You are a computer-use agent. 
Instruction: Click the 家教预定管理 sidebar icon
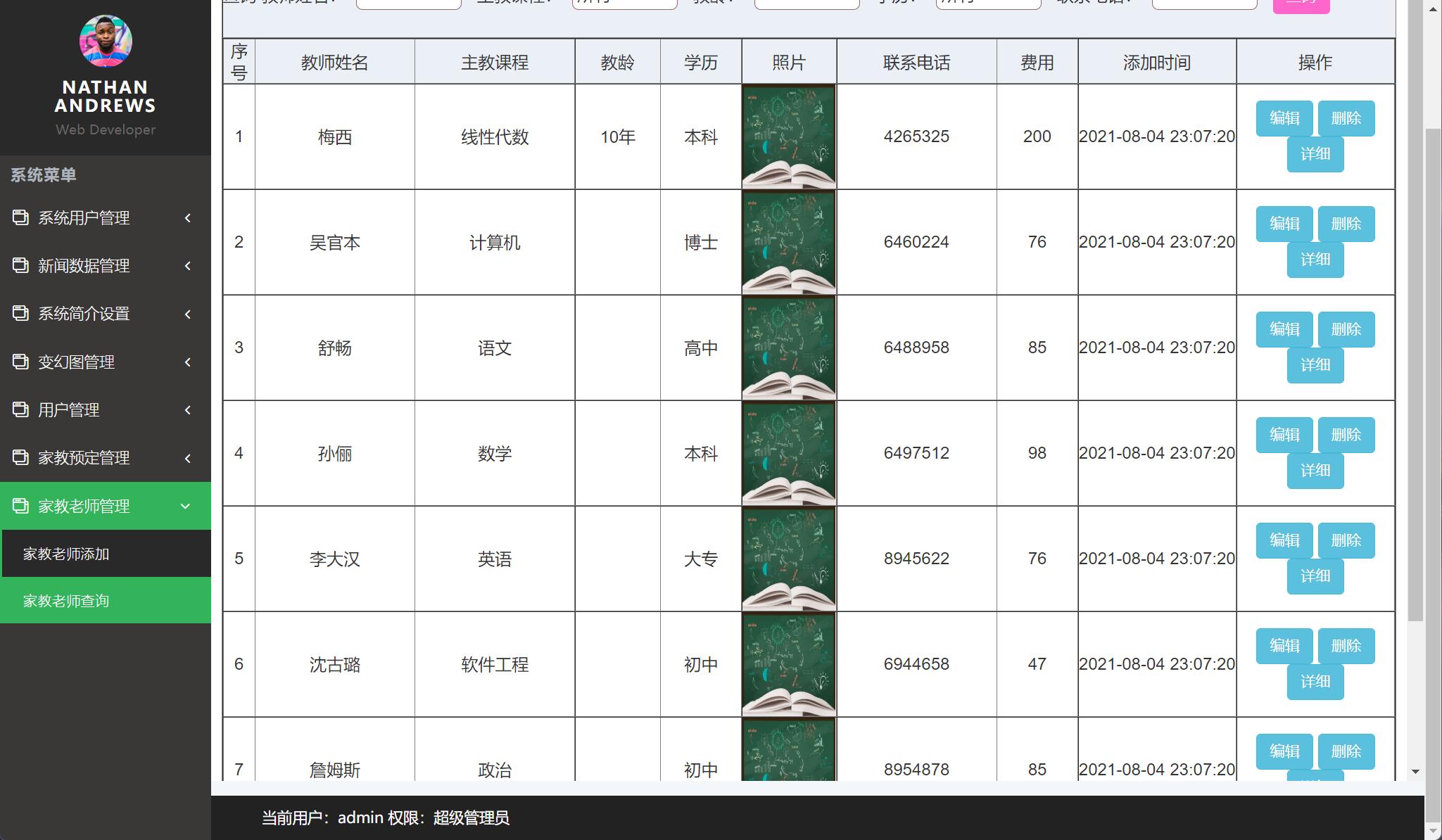click(x=20, y=458)
